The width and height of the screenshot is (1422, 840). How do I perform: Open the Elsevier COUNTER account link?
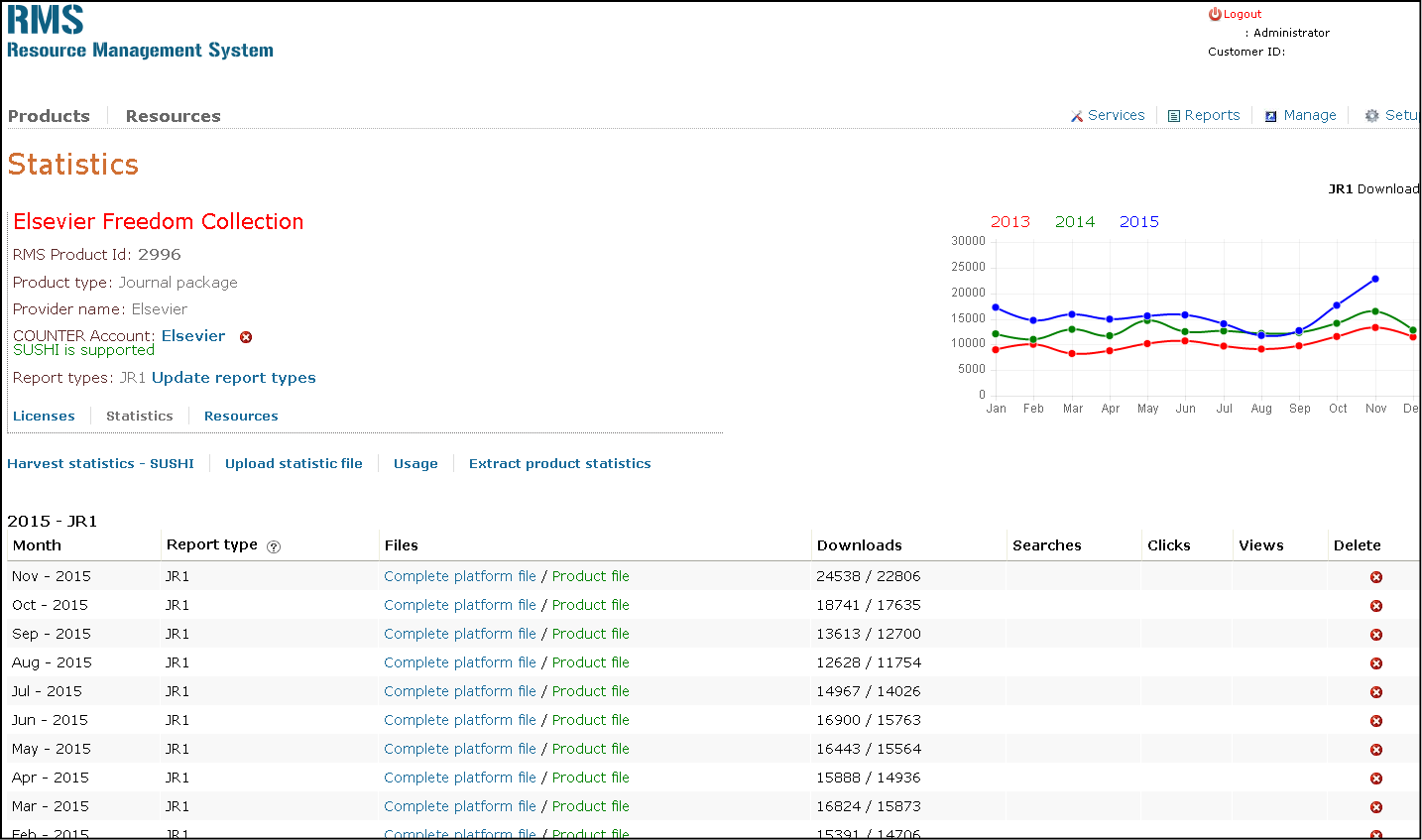[193, 336]
